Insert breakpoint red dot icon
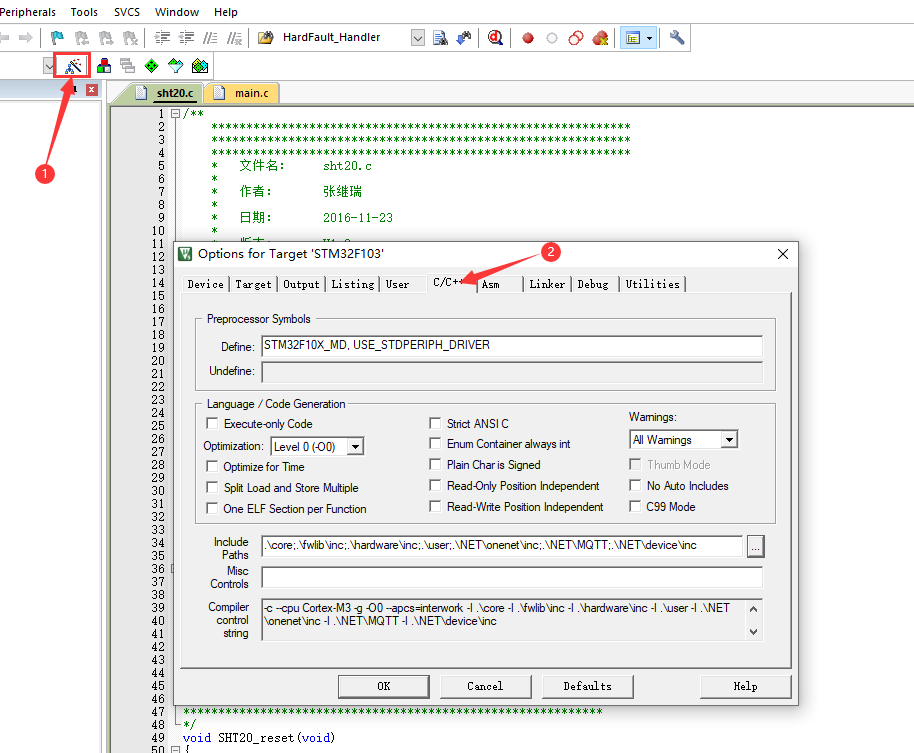Viewport: 914px width, 753px height. coord(528,38)
